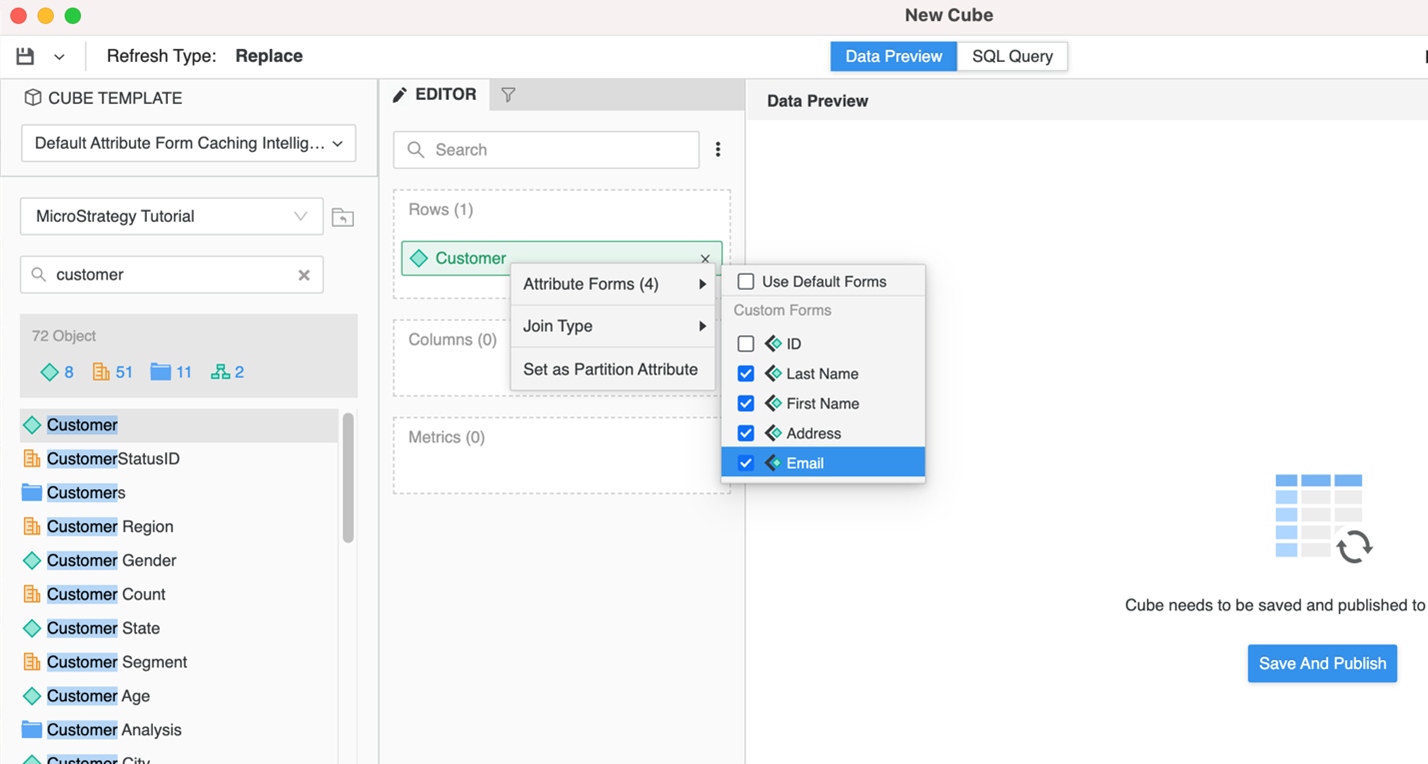Uncheck the Address form checkbox
Screen dimensions: 1428x764
(x=746, y=433)
